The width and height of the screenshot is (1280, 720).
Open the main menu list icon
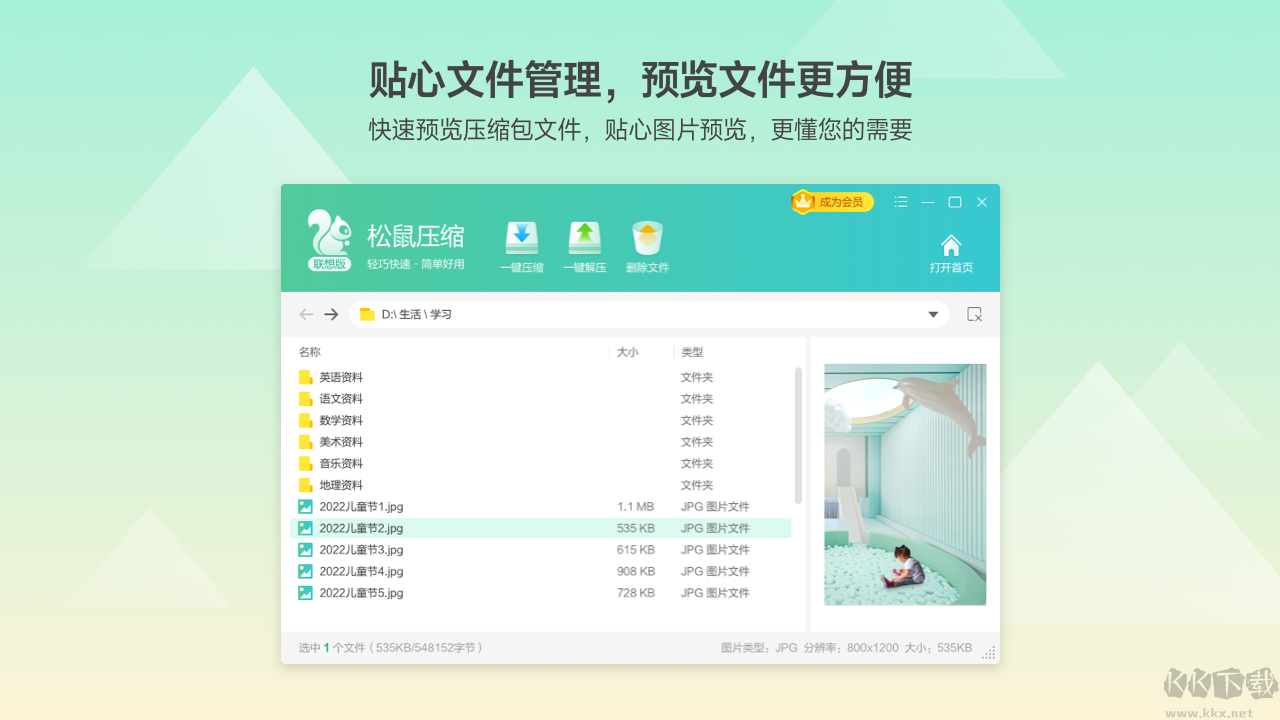tap(900, 201)
